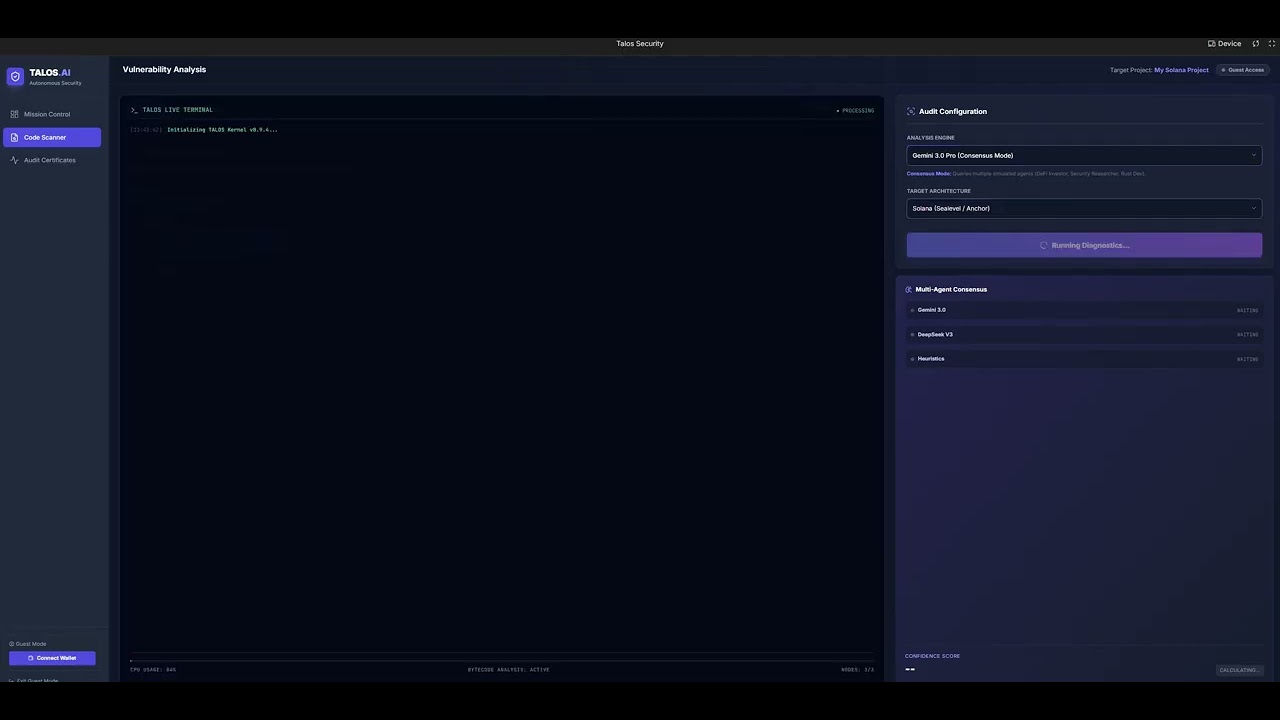The width and height of the screenshot is (1280, 720).
Task: Click the Heuristics agent row
Action: click(1084, 359)
